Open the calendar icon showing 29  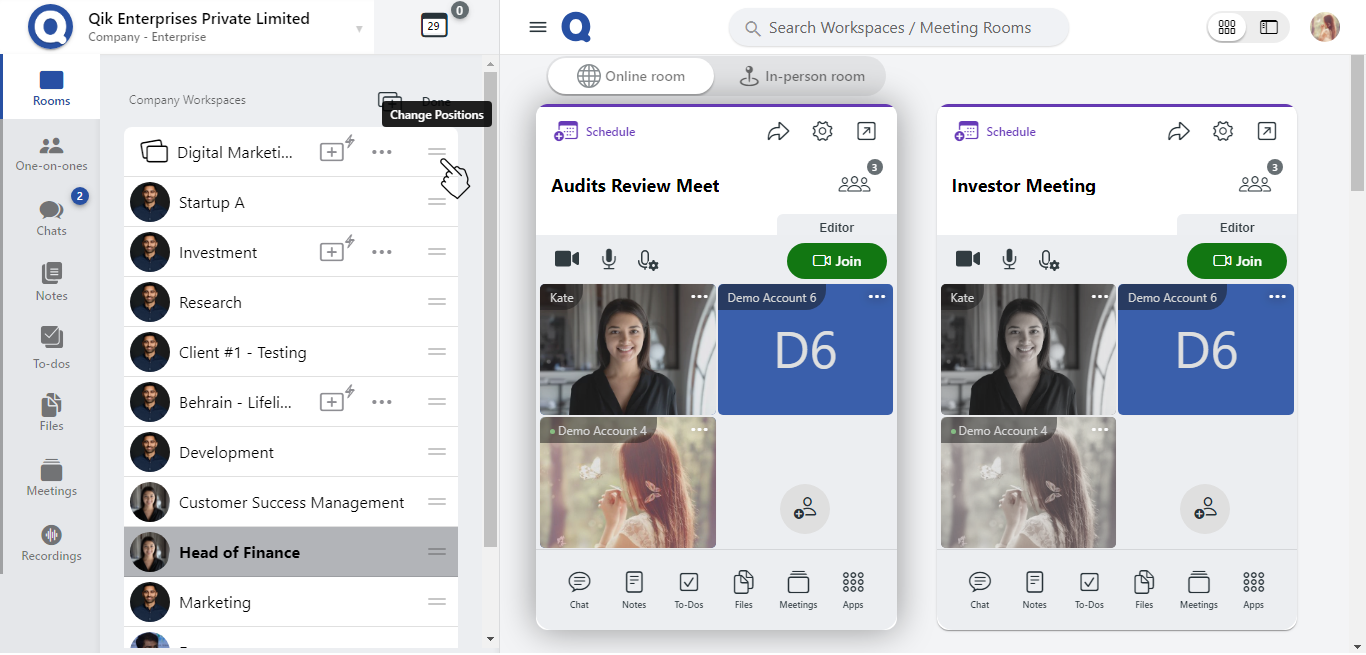tap(434, 27)
